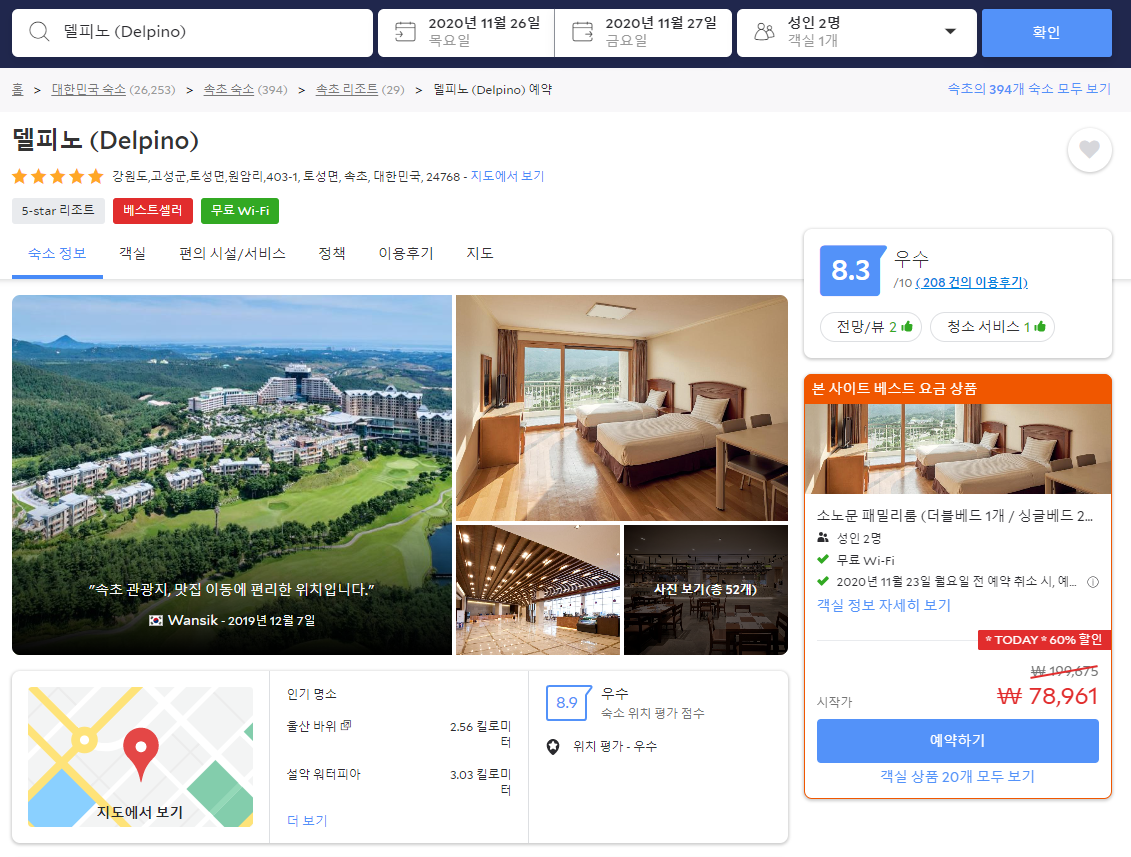Click external link icon next to 울산 바위
Screen dimensions: 1131x857
click(x=346, y=725)
